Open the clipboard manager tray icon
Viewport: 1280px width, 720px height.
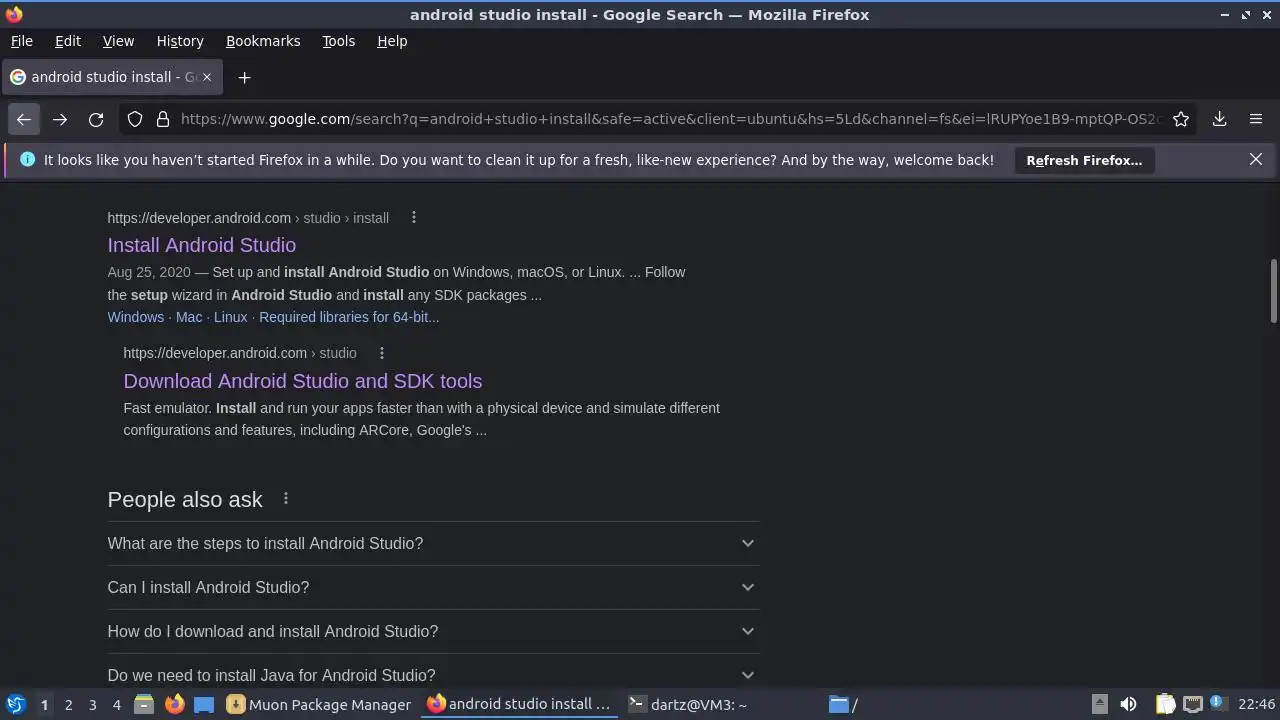click(x=1165, y=704)
